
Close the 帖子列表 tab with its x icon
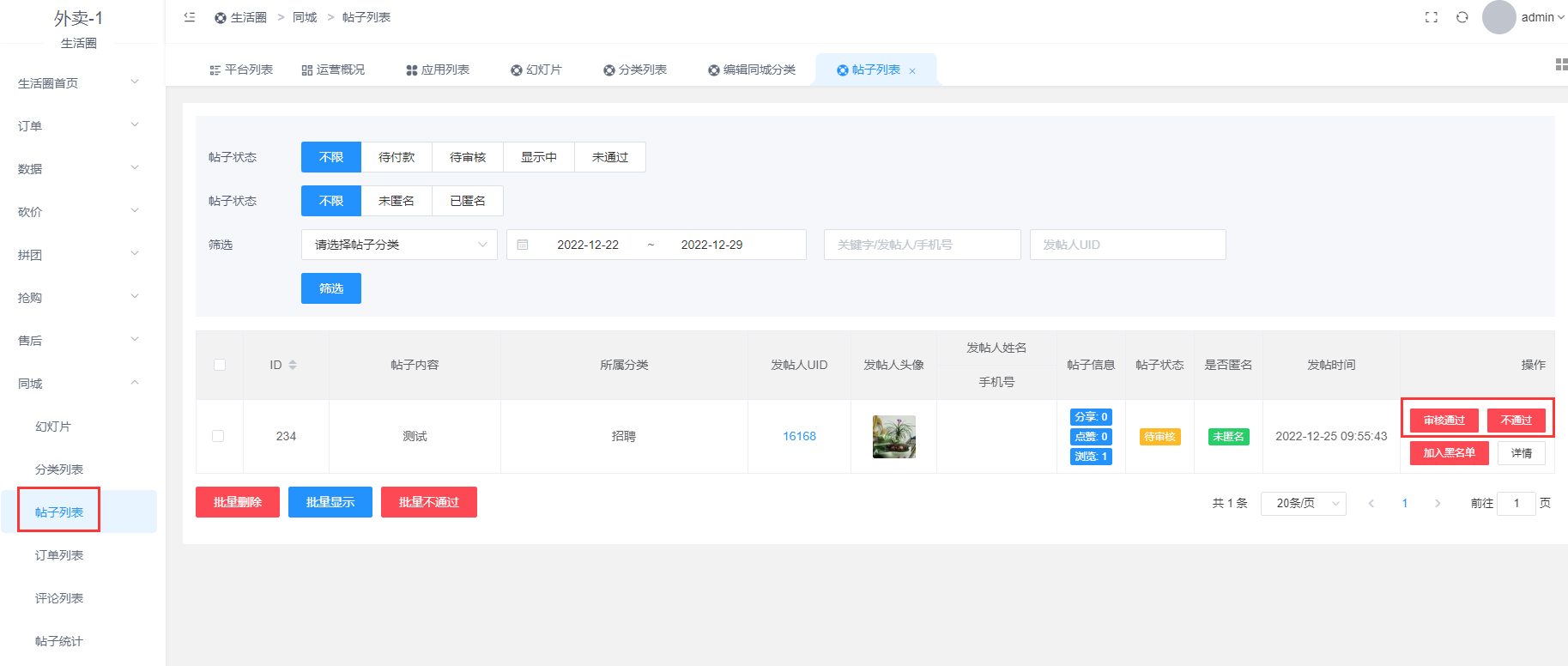coord(912,71)
